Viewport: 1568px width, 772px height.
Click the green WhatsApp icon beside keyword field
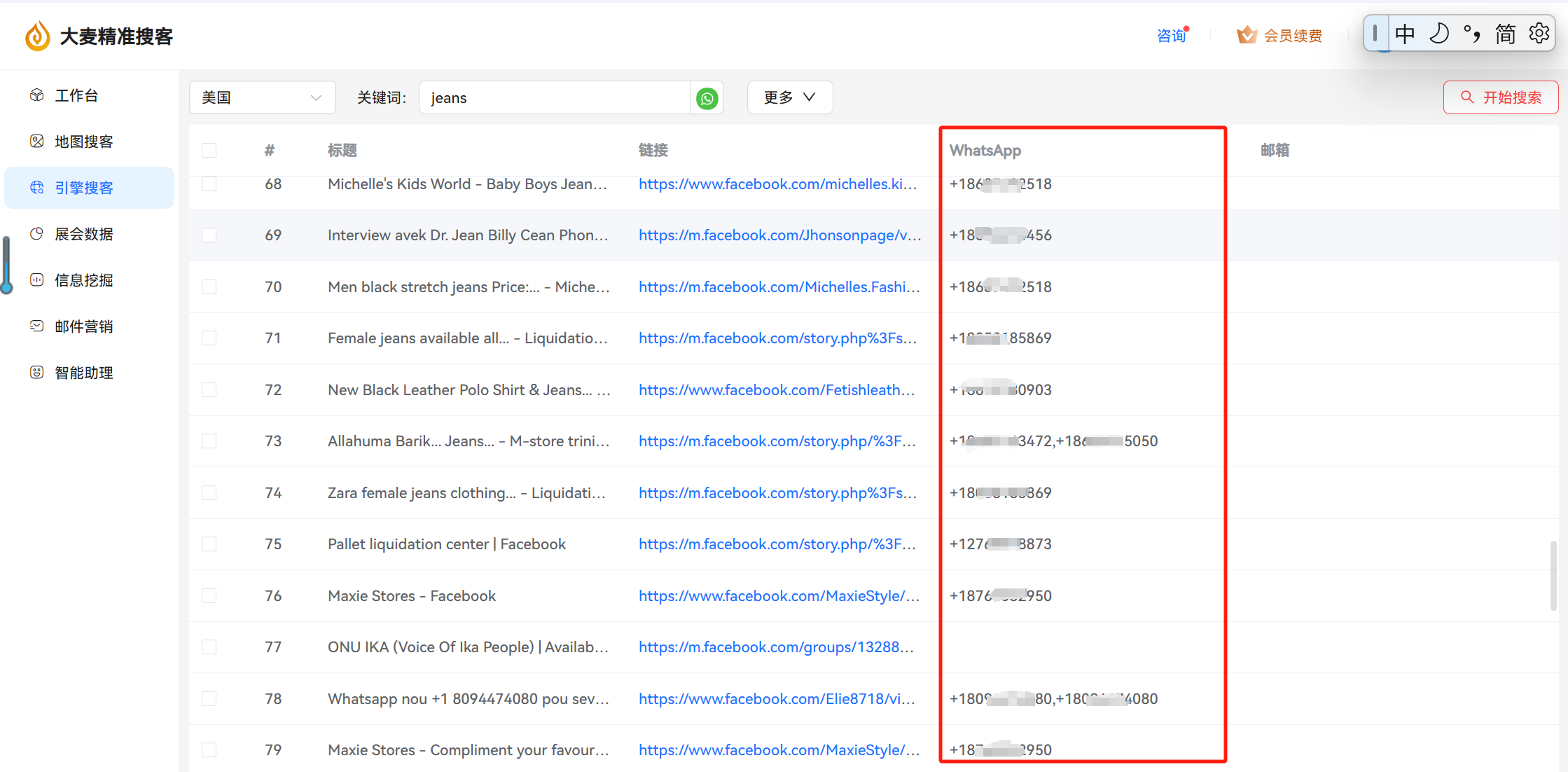coord(707,98)
